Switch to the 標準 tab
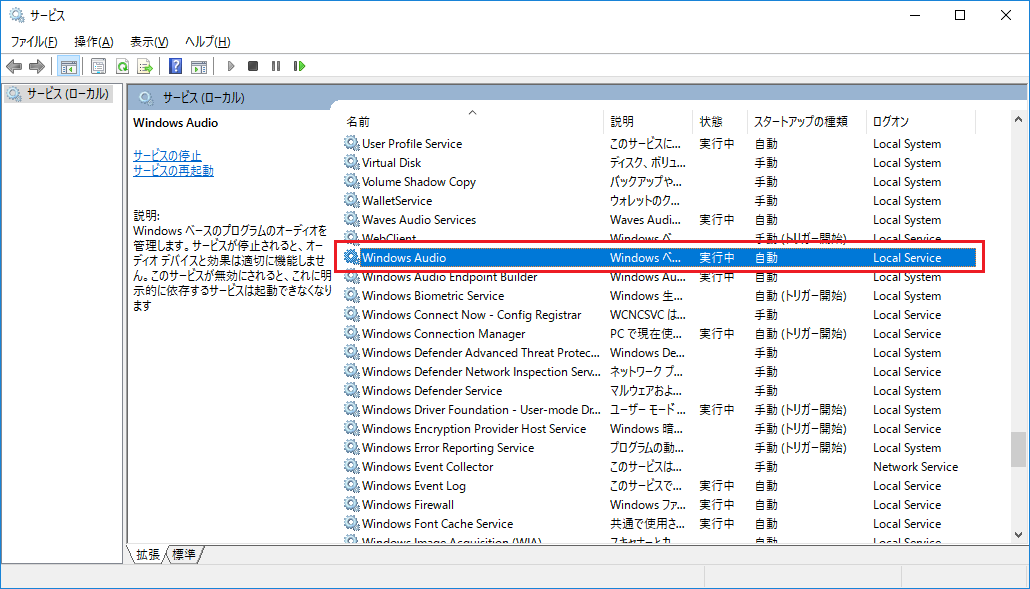Screen dimensions: 1030x589 [x=183, y=555]
